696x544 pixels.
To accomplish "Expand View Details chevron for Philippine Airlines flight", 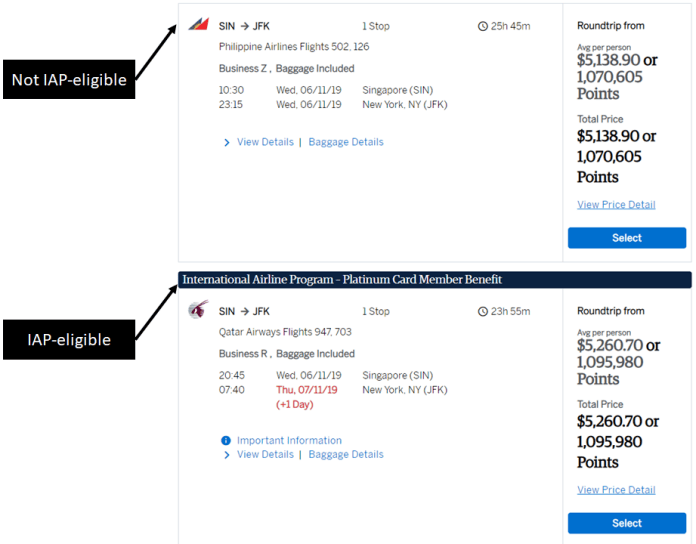I will 227,142.
